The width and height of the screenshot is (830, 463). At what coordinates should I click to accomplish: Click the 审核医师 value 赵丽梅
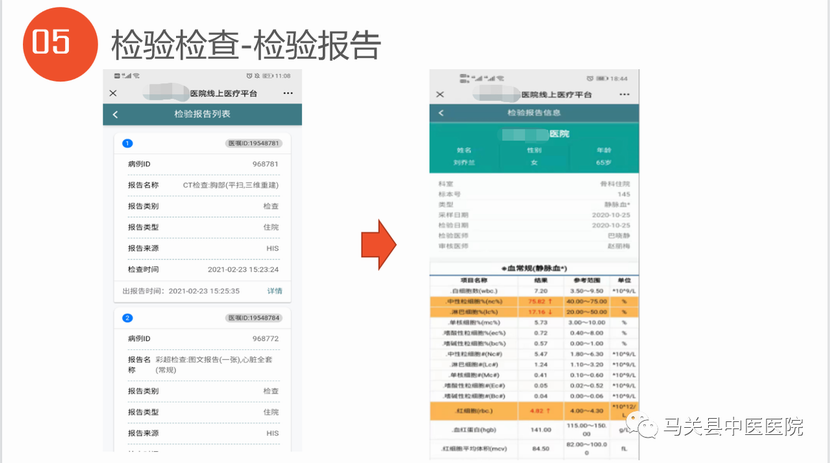pos(619,246)
